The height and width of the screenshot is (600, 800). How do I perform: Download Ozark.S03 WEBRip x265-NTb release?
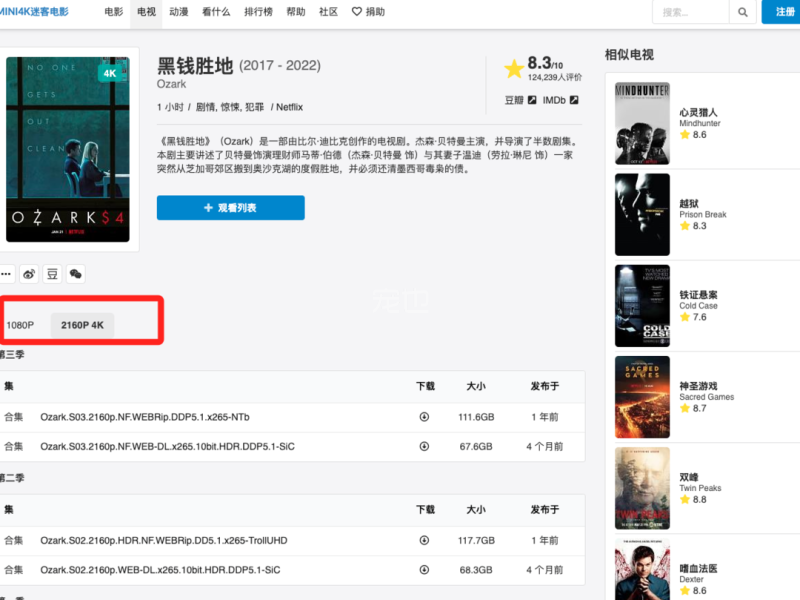point(424,417)
